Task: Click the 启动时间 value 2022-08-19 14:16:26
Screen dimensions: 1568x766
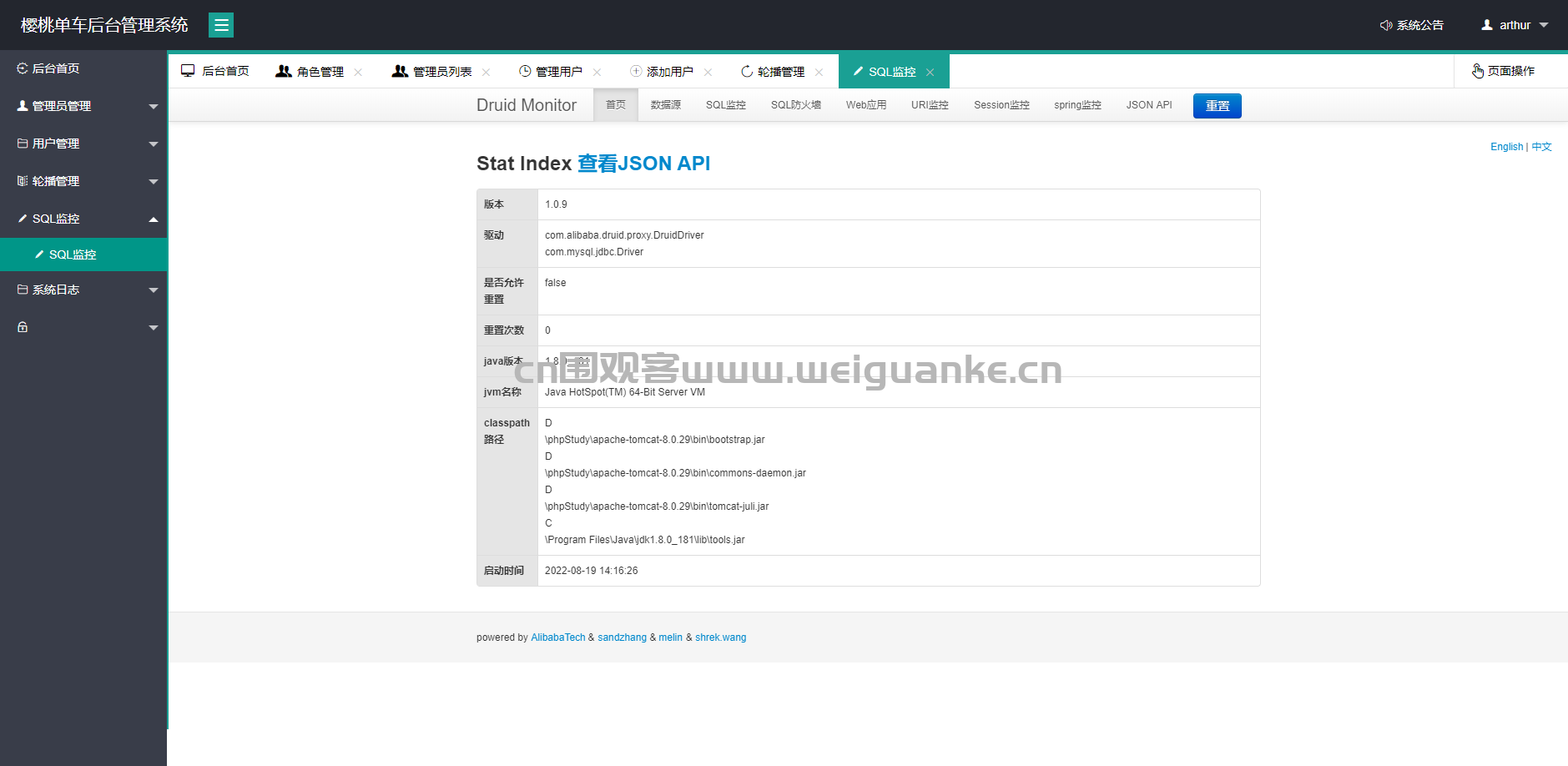Action: (592, 571)
